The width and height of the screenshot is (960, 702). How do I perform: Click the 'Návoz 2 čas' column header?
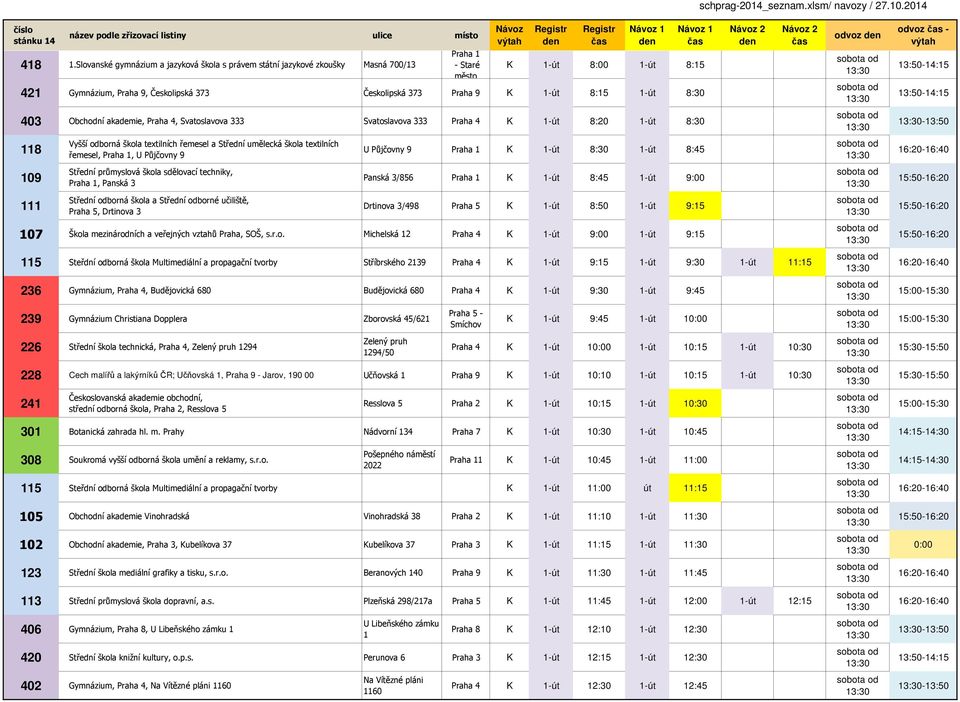click(800, 35)
